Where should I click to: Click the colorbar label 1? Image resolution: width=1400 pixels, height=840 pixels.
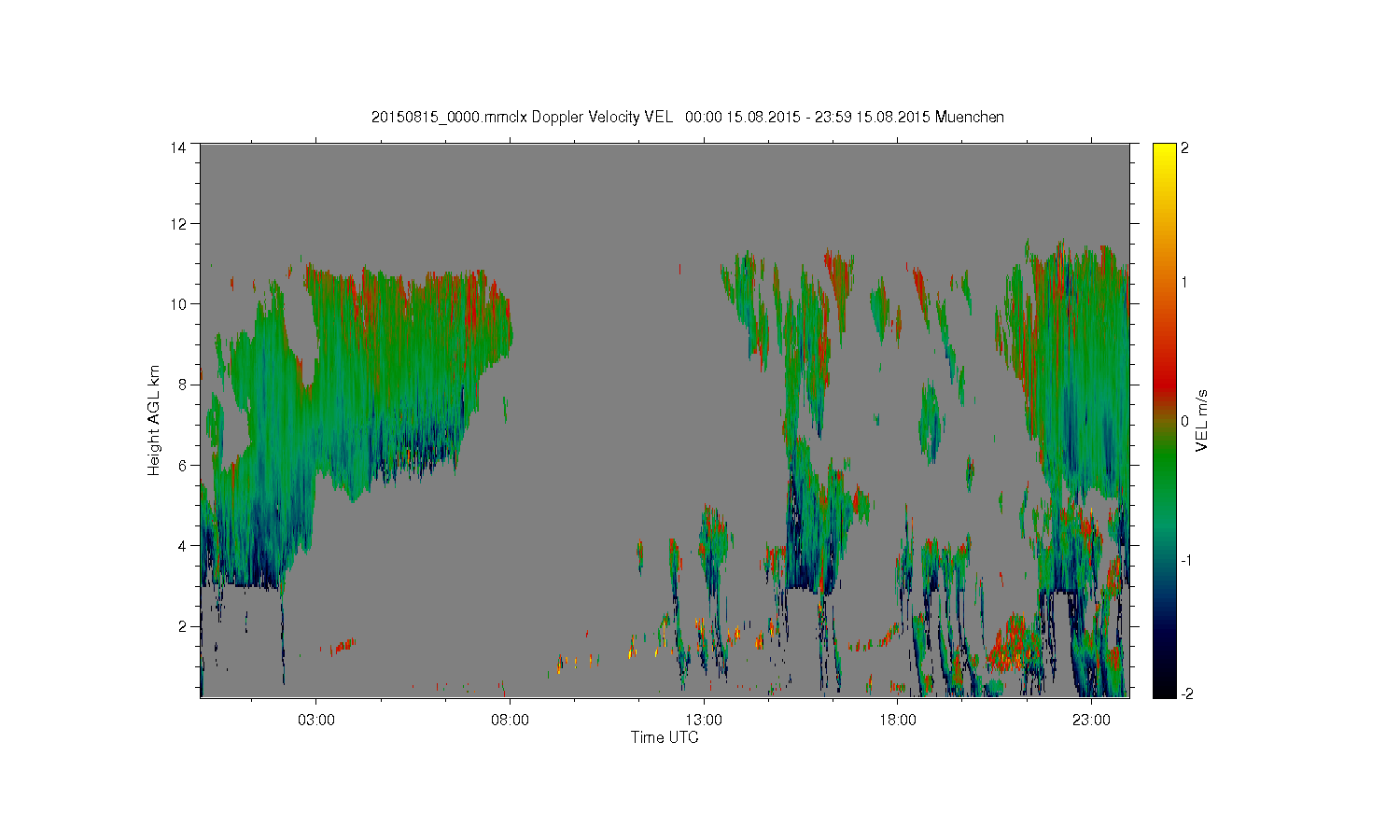(x=1184, y=282)
